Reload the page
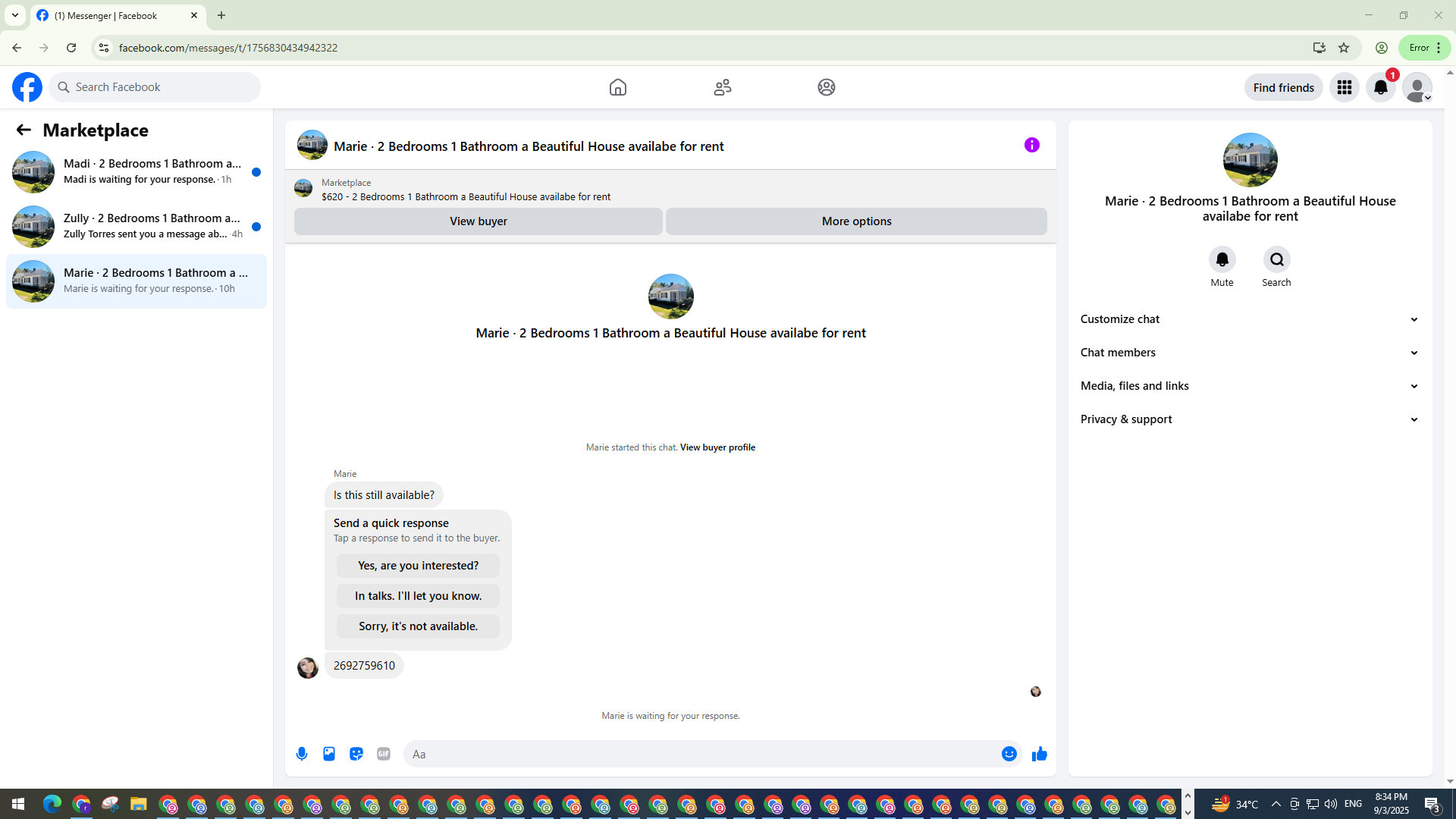1456x819 pixels. (71, 48)
